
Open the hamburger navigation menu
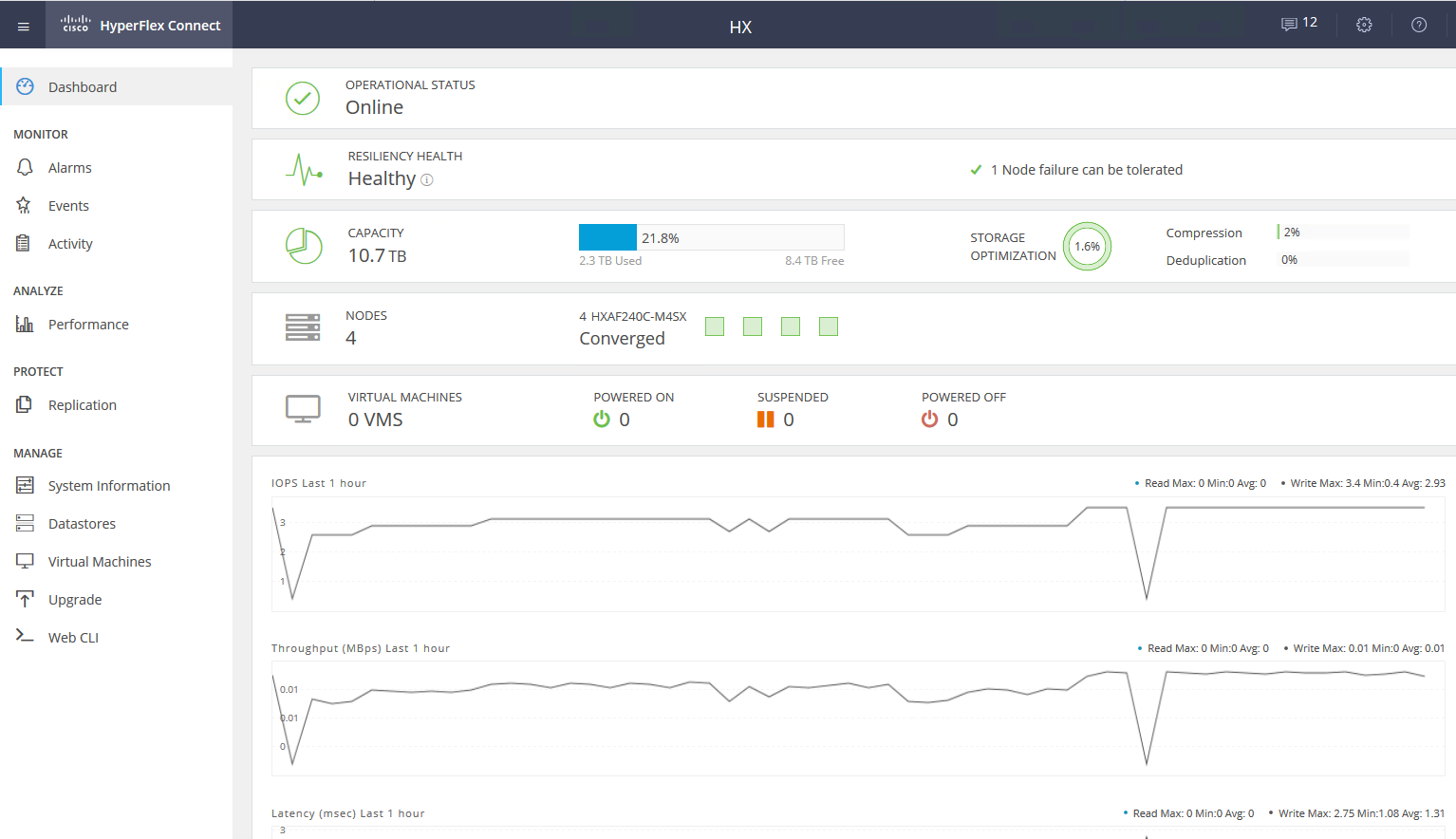pos(24,26)
